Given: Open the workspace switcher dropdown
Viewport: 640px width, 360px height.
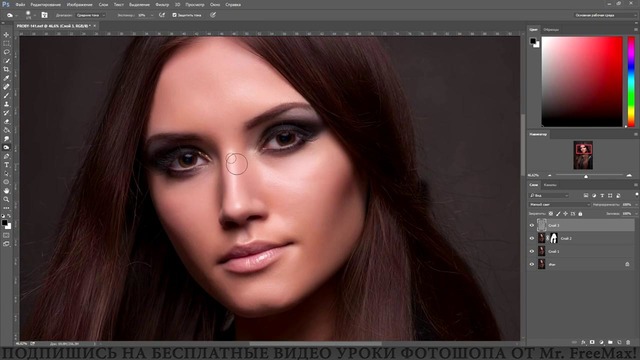Looking at the screenshot, I should 605,15.
